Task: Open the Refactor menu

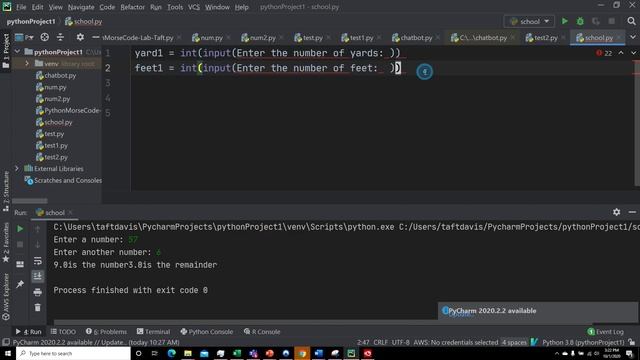Action: click(133, 7)
